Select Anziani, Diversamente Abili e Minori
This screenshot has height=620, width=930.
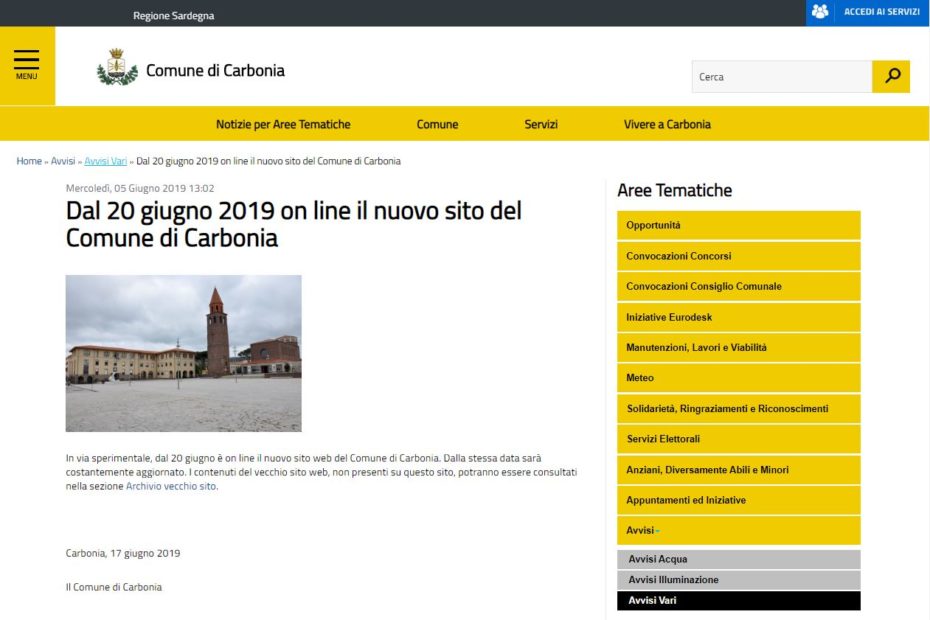pyautogui.click(x=738, y=470)
